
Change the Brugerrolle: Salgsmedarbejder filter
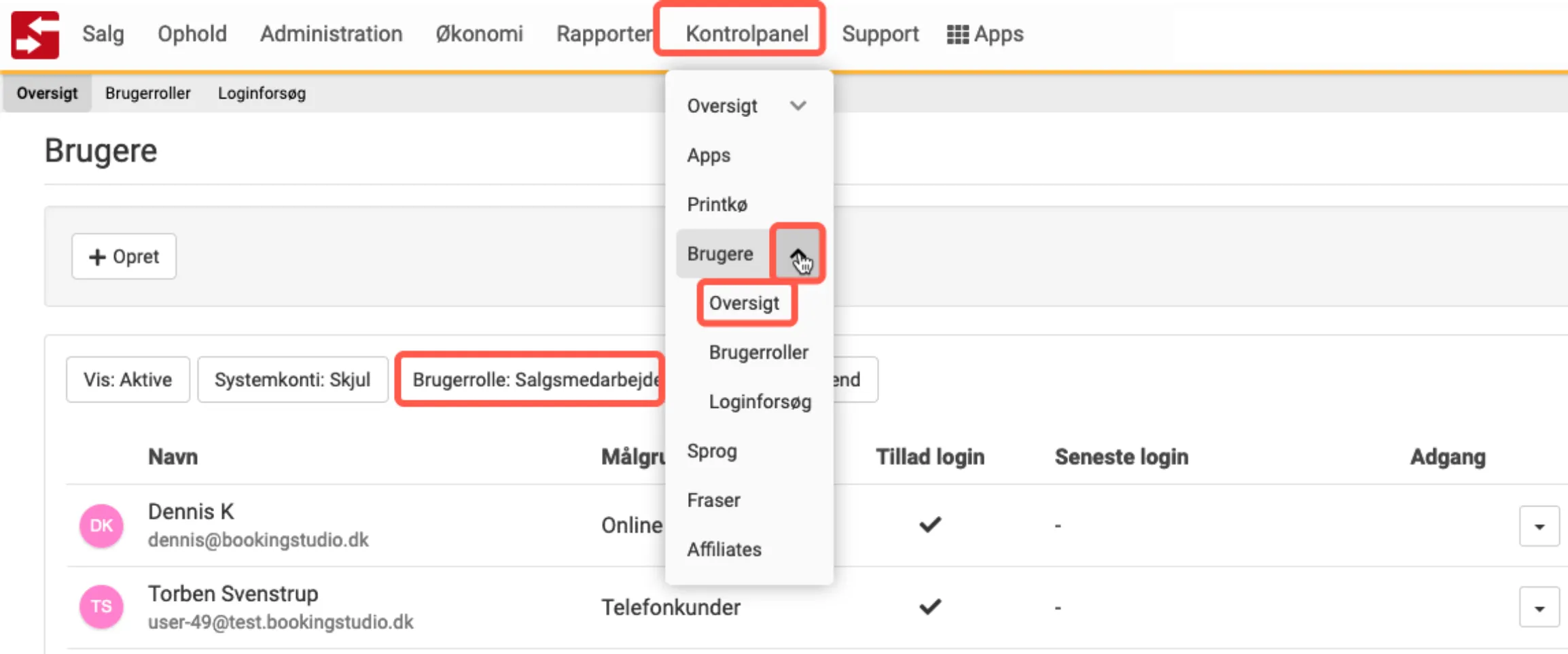pos(530,379)
